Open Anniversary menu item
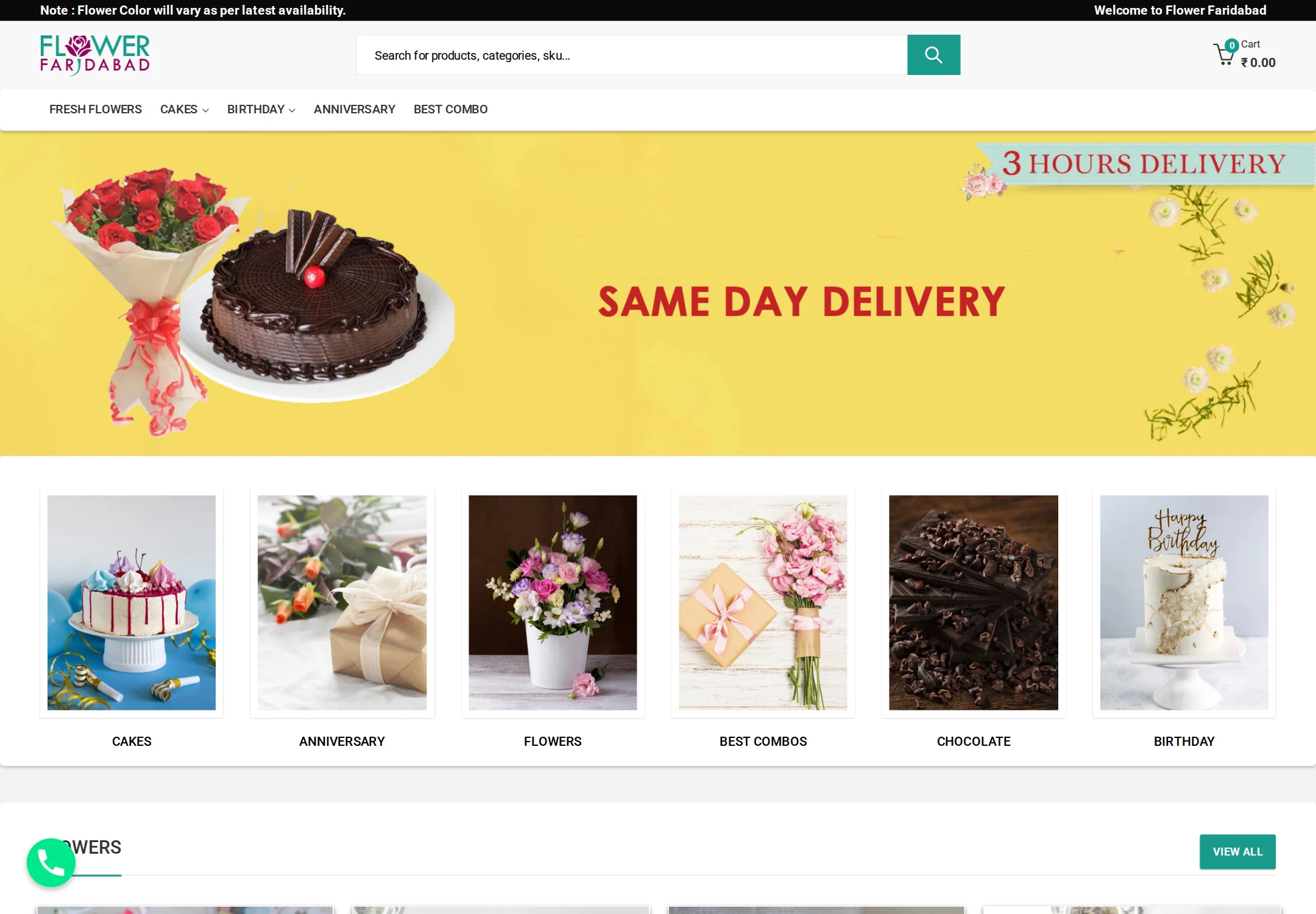 tap(355, 109)
